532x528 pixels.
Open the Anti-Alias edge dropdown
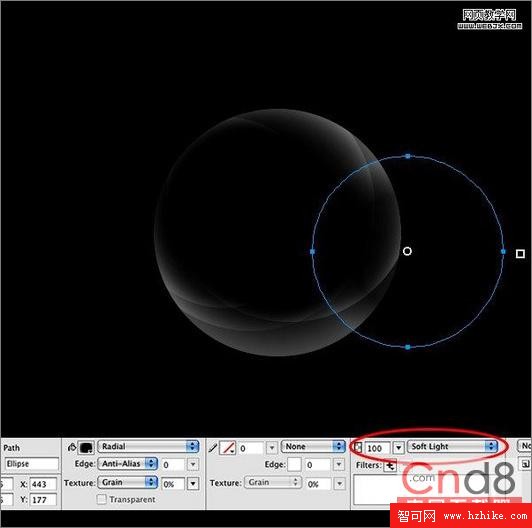pos(128,464)
